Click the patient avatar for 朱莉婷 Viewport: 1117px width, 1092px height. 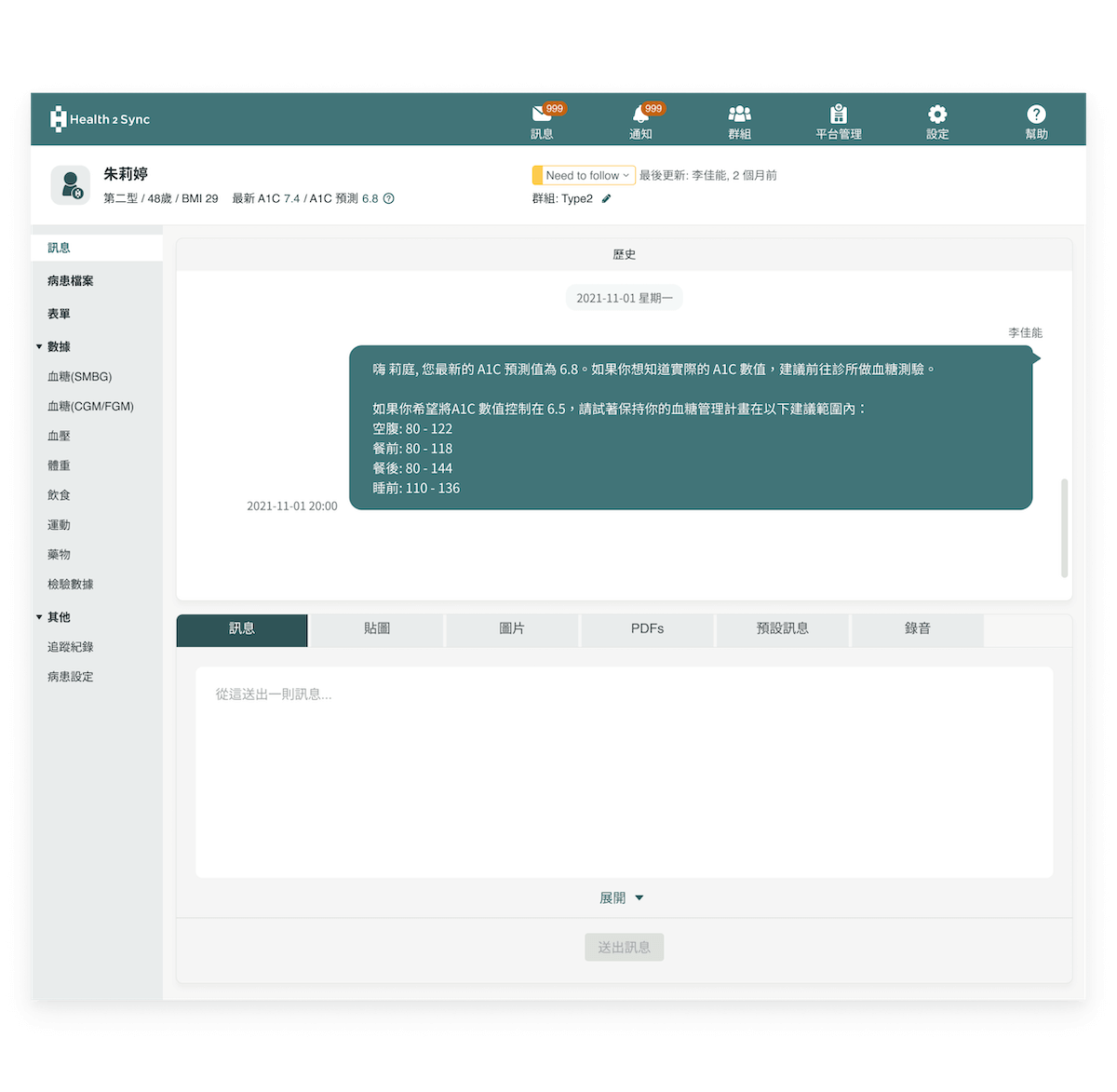click(x=70, y=185)
